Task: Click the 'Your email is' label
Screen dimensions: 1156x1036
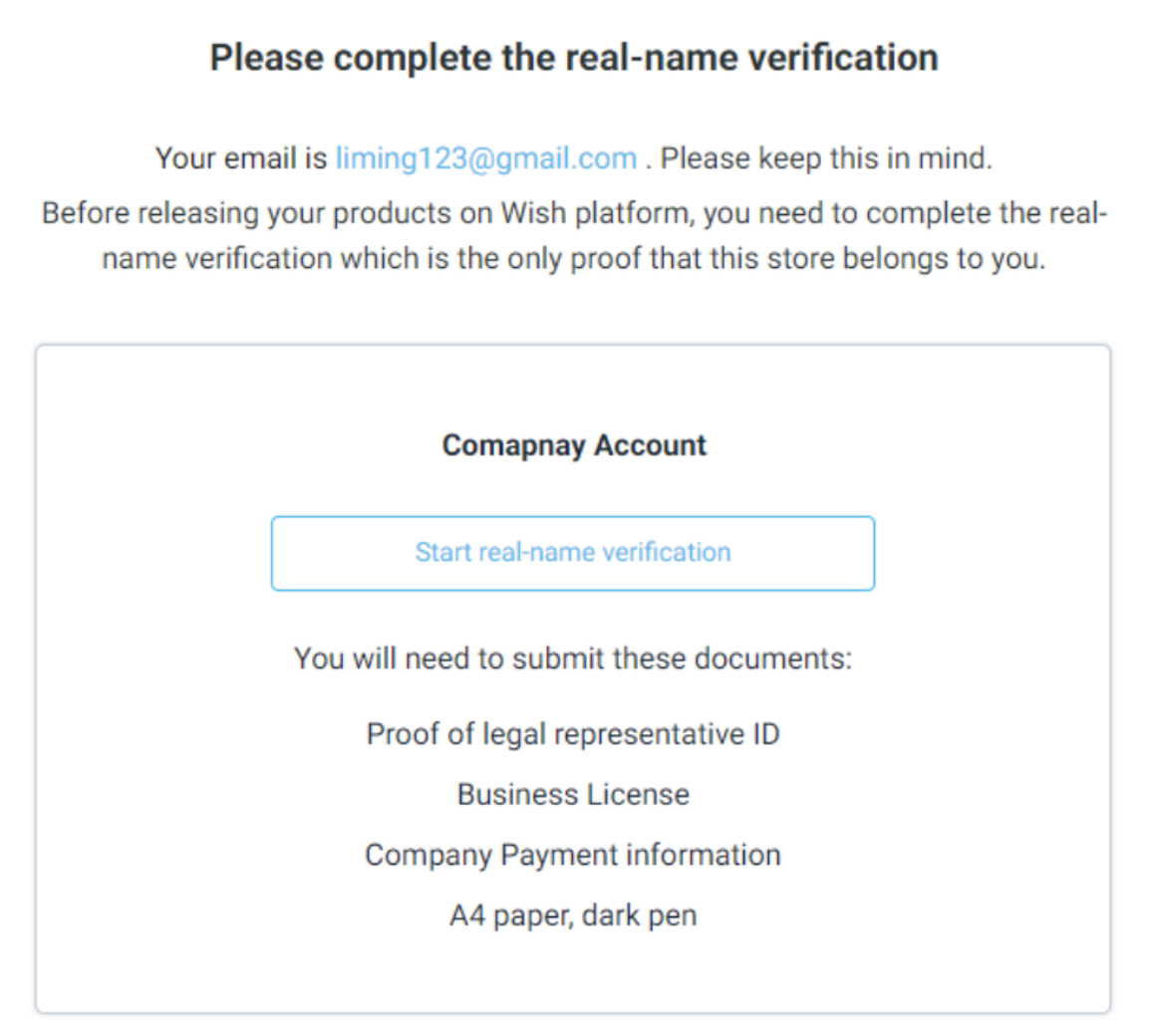Action: (240, 158)
